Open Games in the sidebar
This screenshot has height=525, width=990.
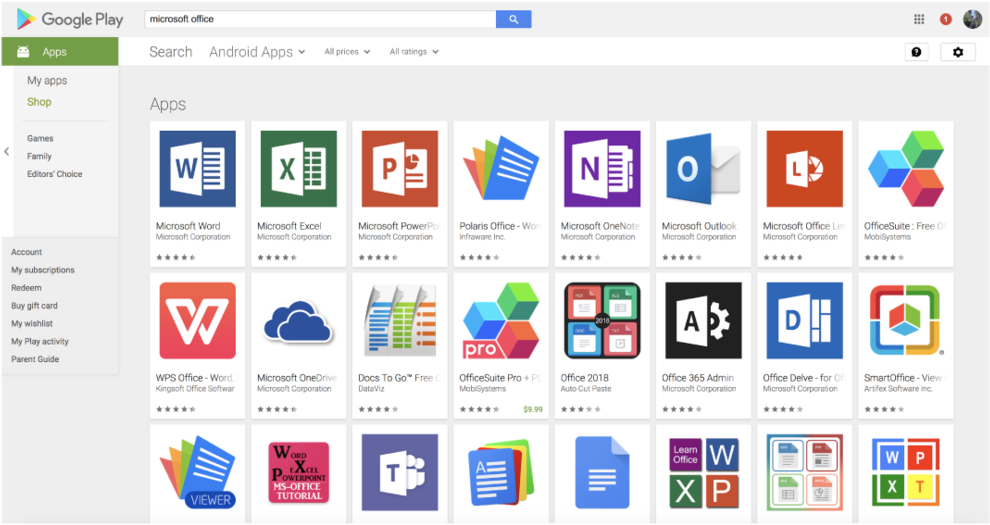[40, 138]
